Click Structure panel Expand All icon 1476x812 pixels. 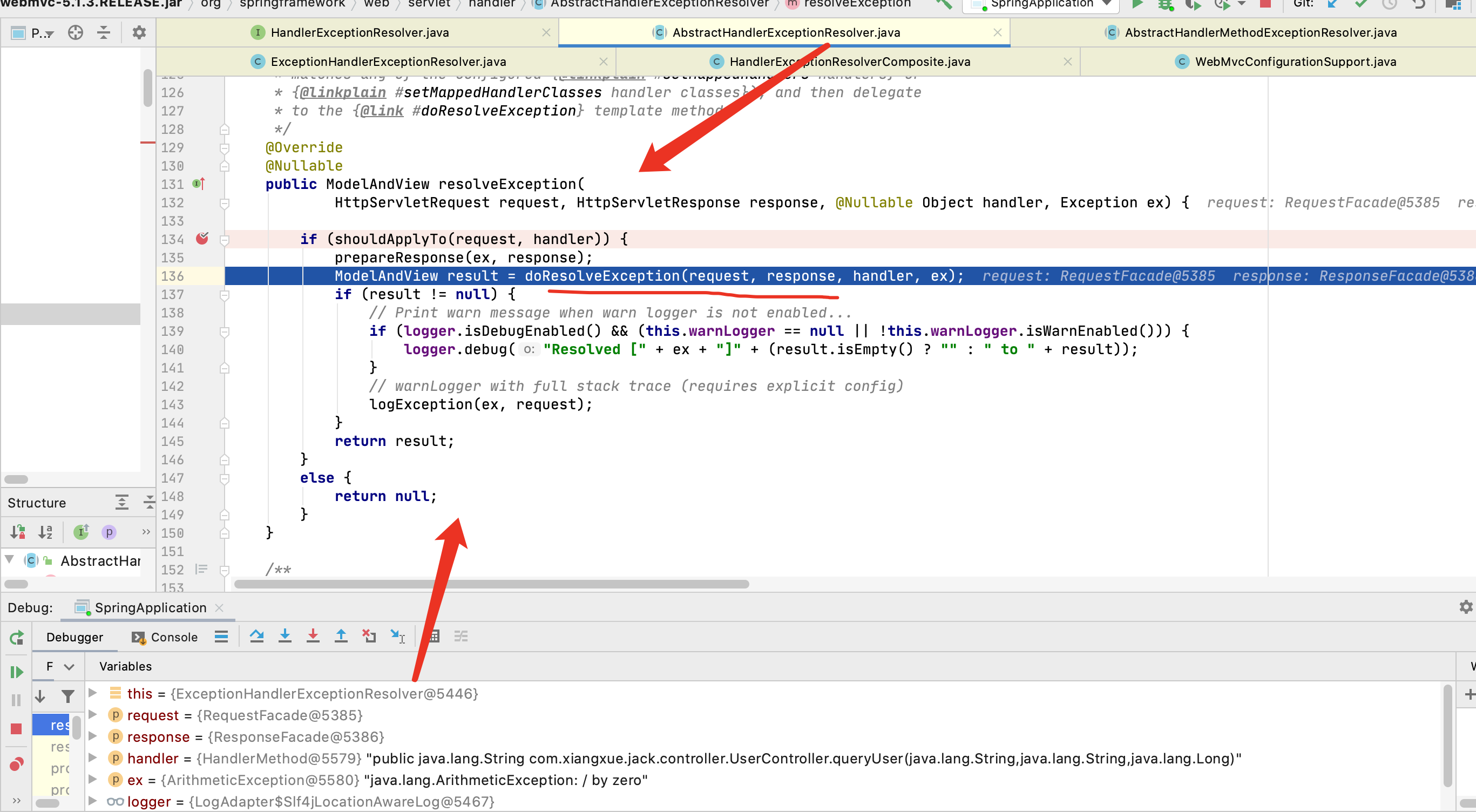[122, 503]
